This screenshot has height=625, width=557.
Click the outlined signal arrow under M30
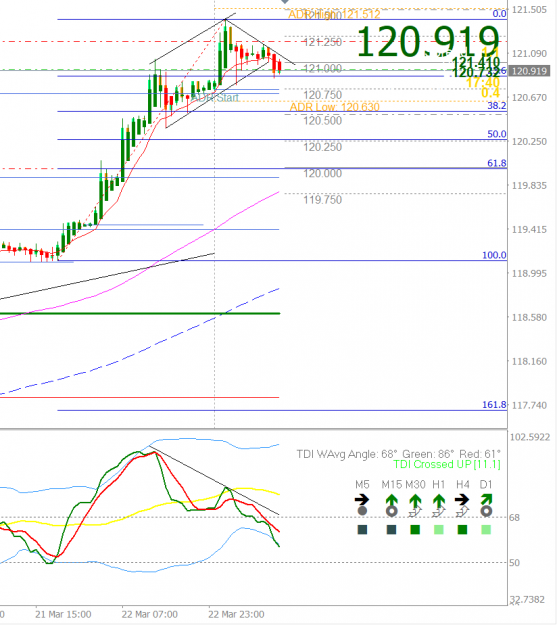click(x=415, y=512)
